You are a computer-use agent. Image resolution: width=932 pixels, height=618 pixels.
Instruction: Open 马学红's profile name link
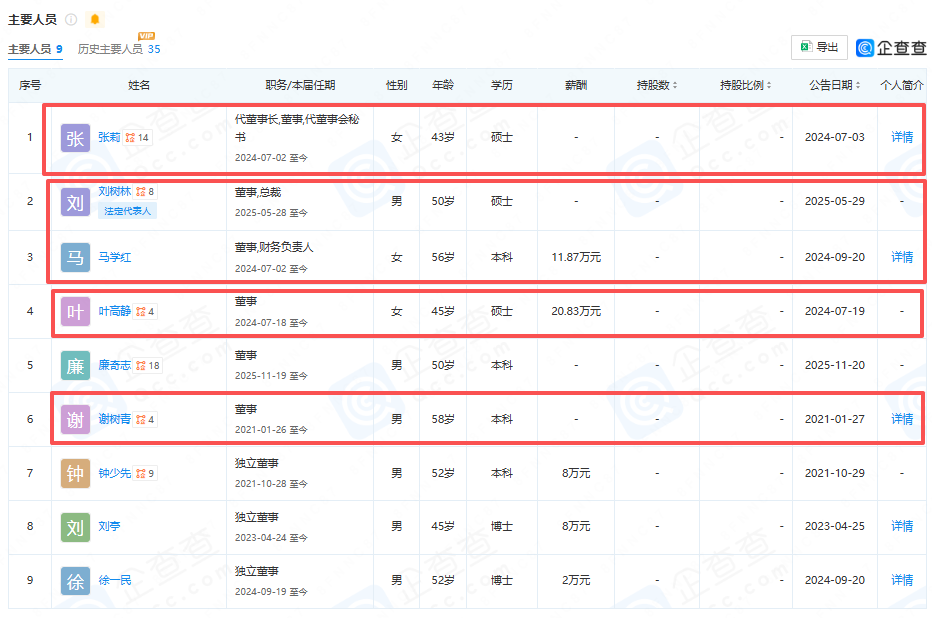click(114, 258)
